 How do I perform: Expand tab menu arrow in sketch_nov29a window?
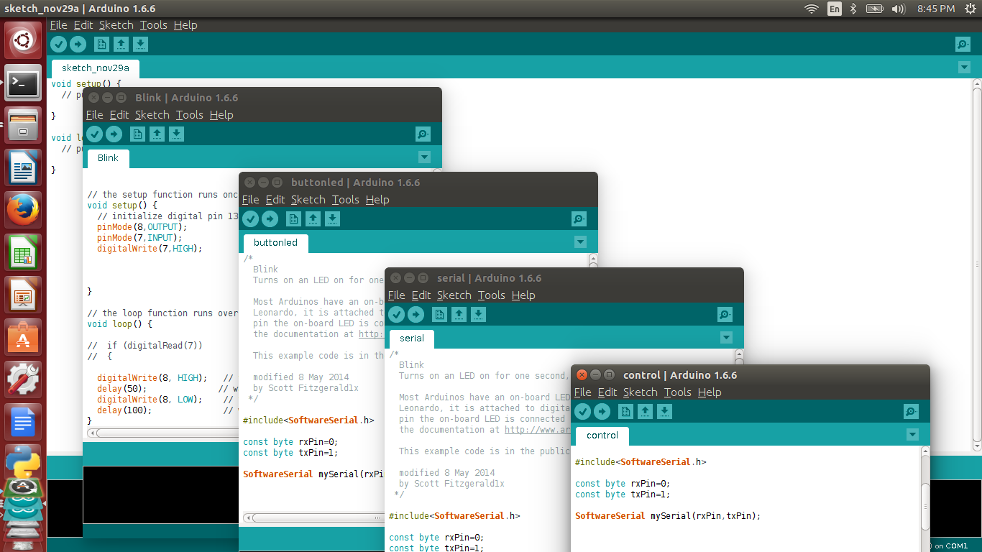tap(964, 68)
